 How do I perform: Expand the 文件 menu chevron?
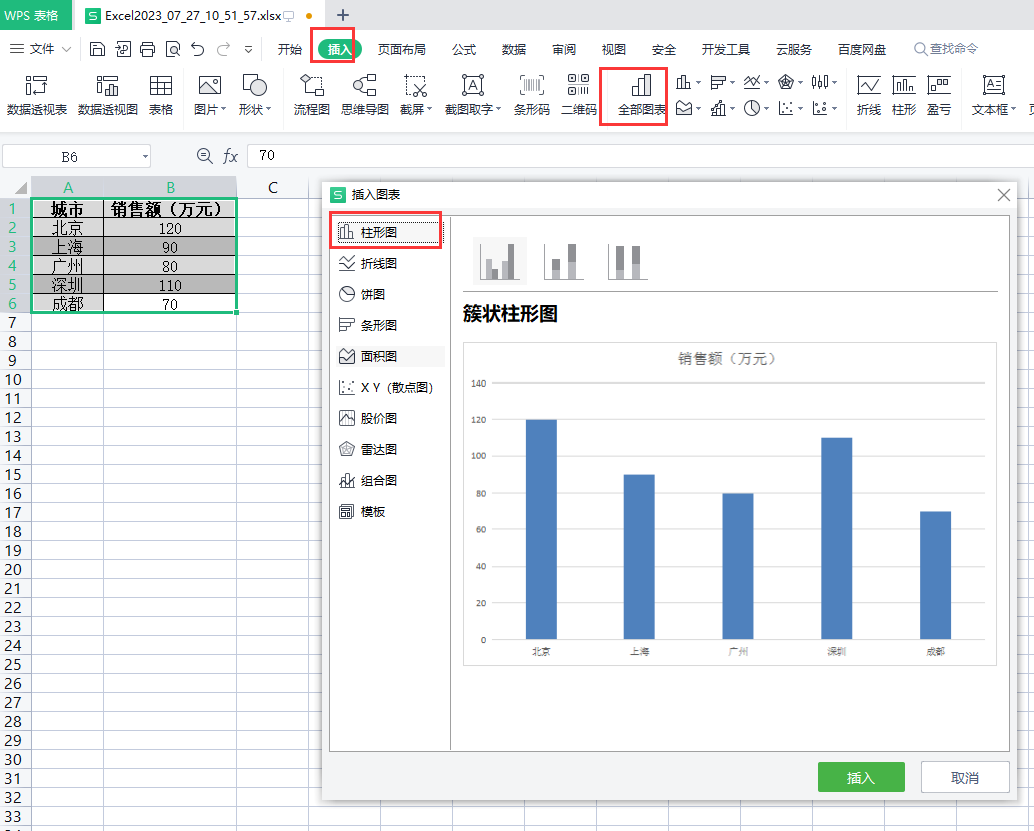click(x=66, y=49)
